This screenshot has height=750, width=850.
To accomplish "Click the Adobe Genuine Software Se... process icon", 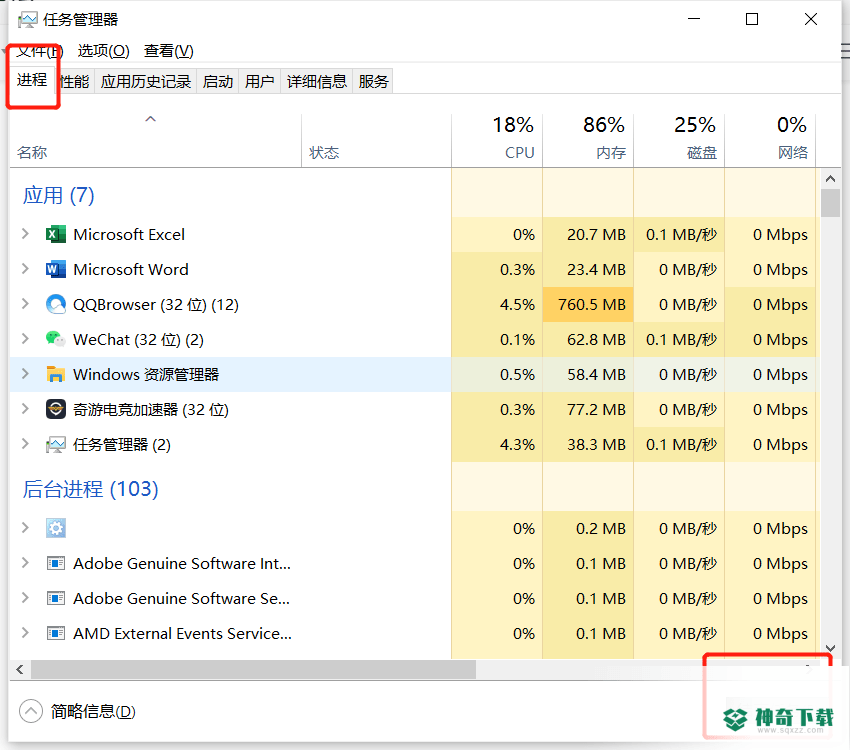I will (x=56, y=598).
